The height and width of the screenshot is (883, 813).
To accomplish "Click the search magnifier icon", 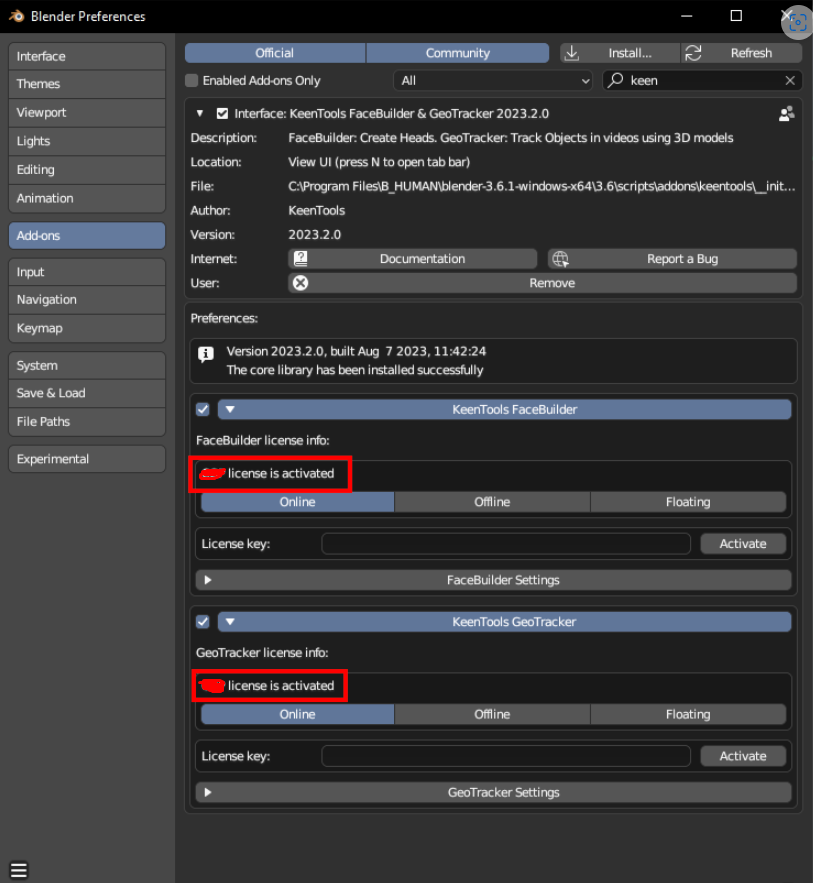I will click(x=616, y=80).
